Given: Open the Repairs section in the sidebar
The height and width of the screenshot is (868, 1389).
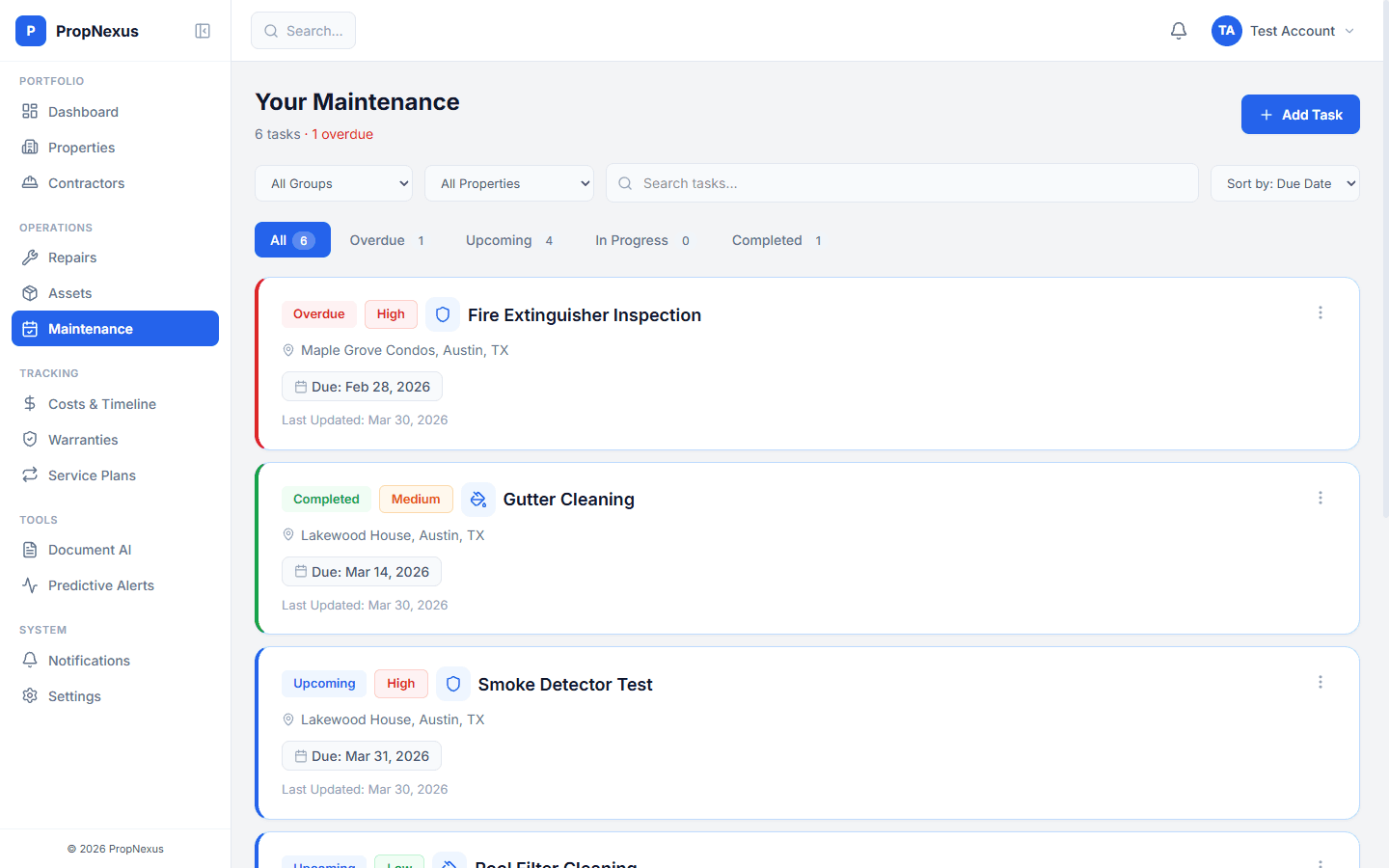Looking at the screenshot, I should tap(72, 258).
